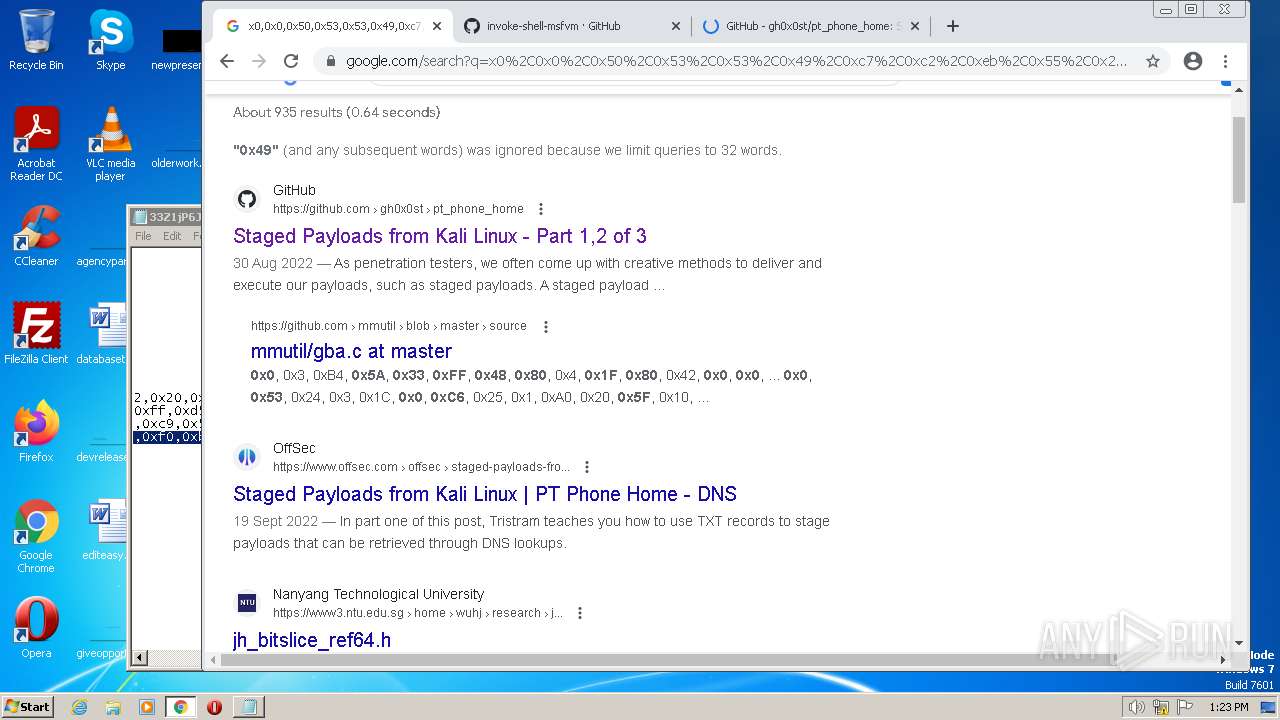Click the clock showing 1:23 PM

pyautogui.click(x=1228, y=707)
